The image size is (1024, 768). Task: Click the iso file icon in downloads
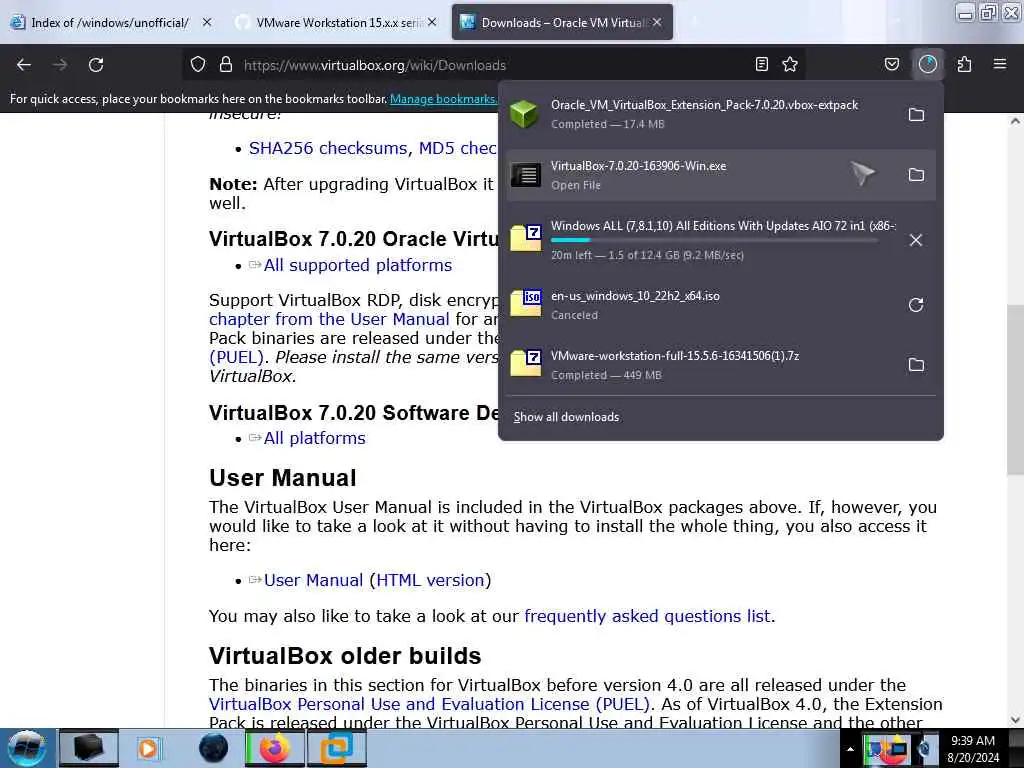(x=526, y=302)
